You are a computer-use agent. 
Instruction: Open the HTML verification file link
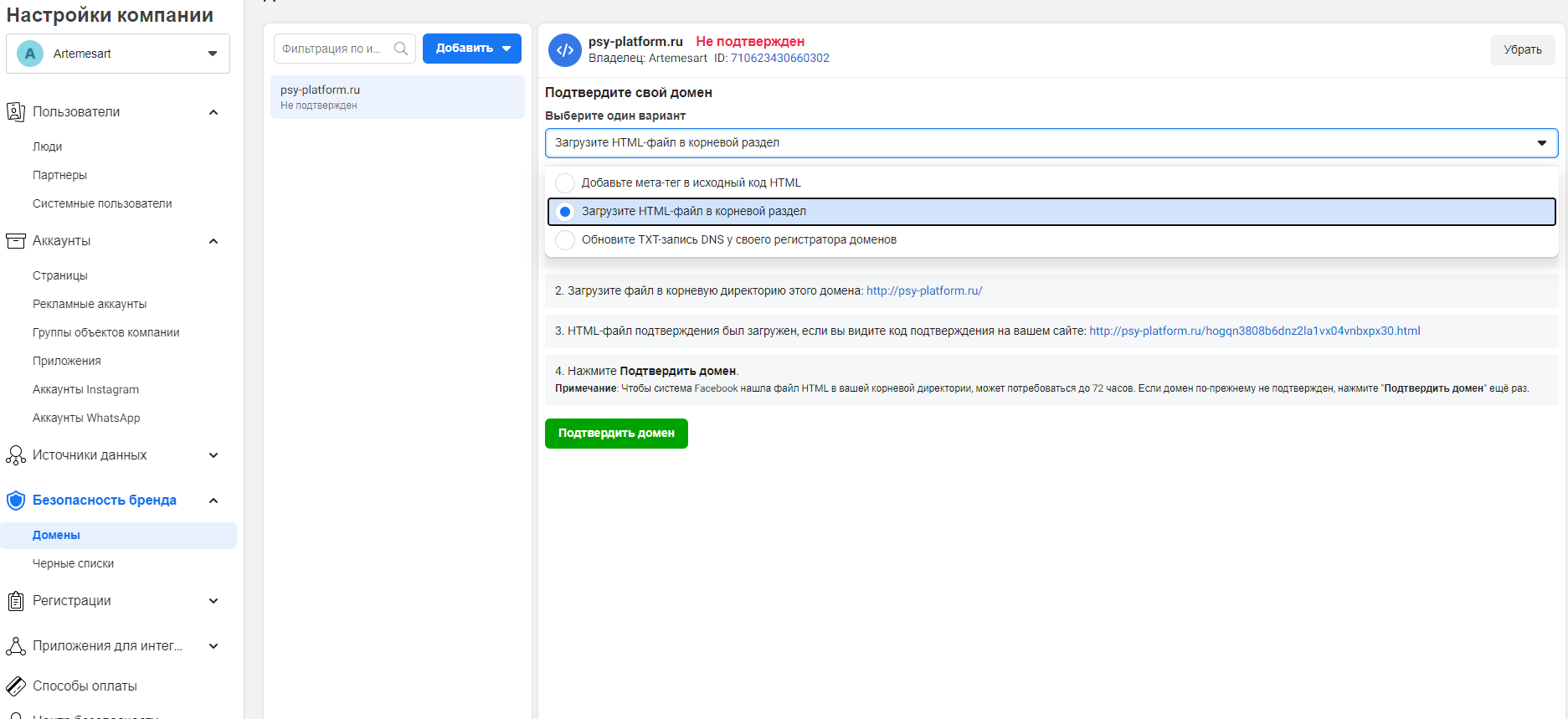(1254, 331)
